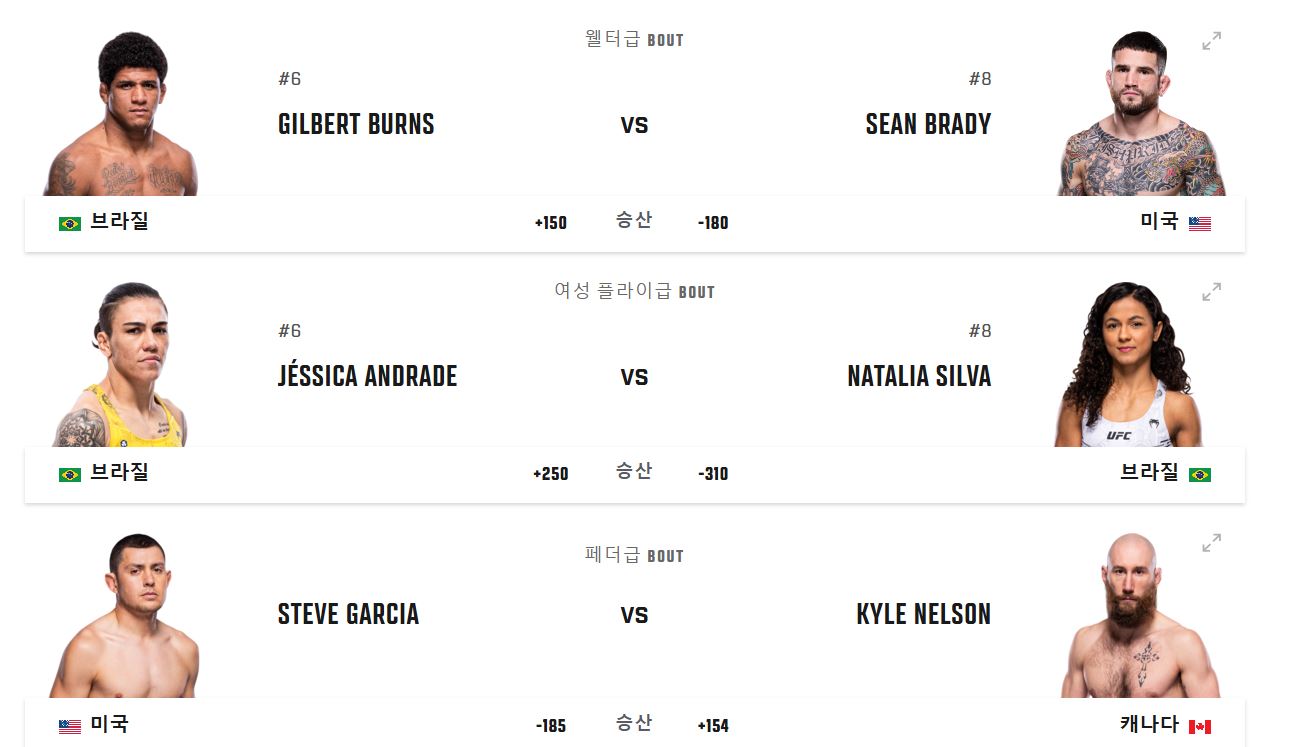The width and height of the screenshot is (1311, 747).
Task: Select the 웰터급 BOUT label
Action: 634,39
